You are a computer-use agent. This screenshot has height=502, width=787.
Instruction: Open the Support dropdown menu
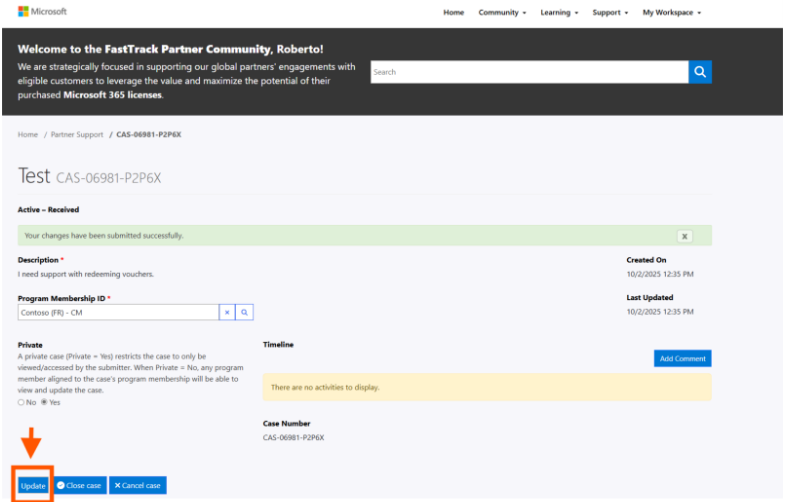[x=610, y=13]
